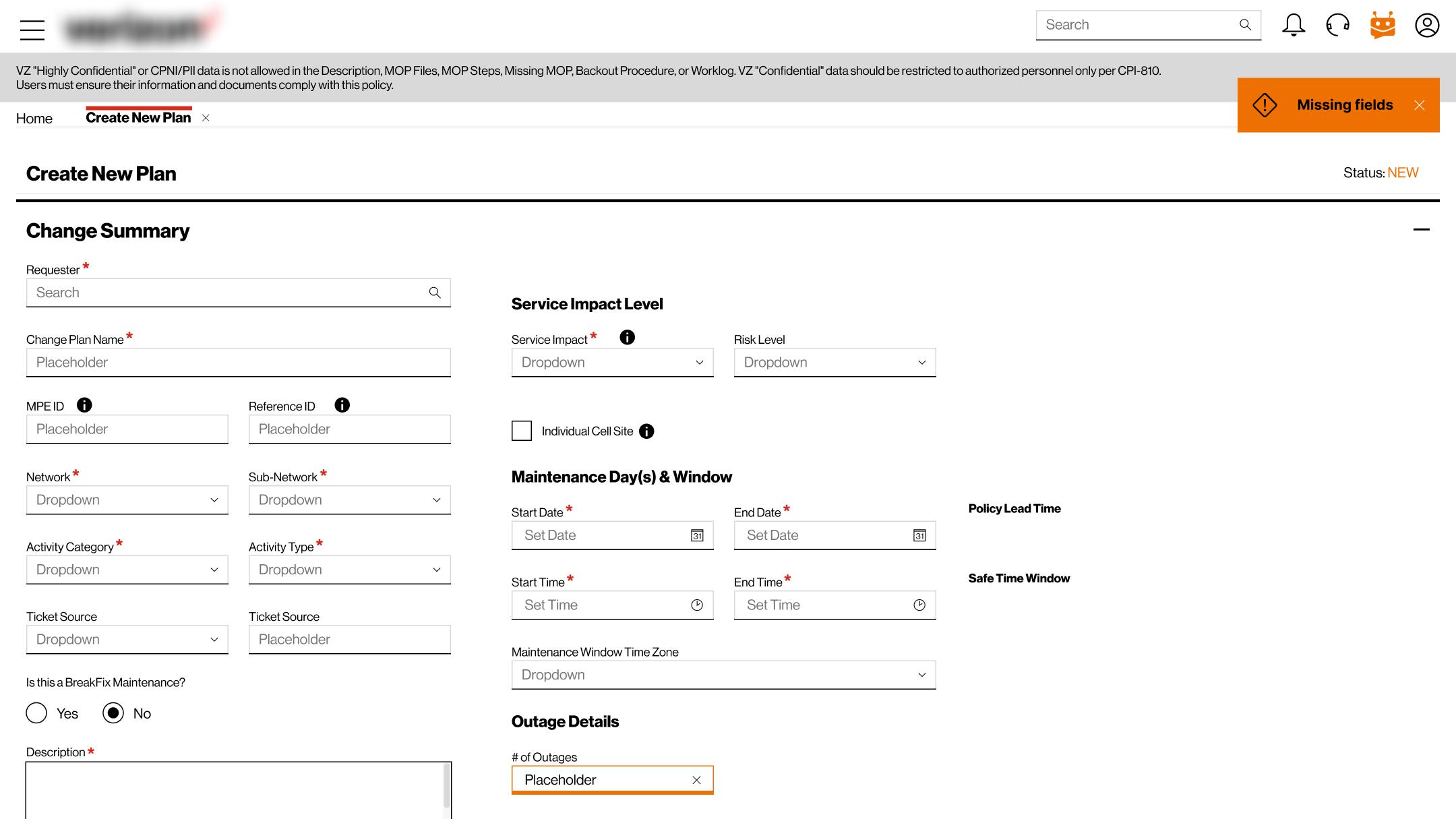This screenshot has height=819, width=1456.
Task: Show info for Individual Cell Site
Action: click(x=646, y=431)
